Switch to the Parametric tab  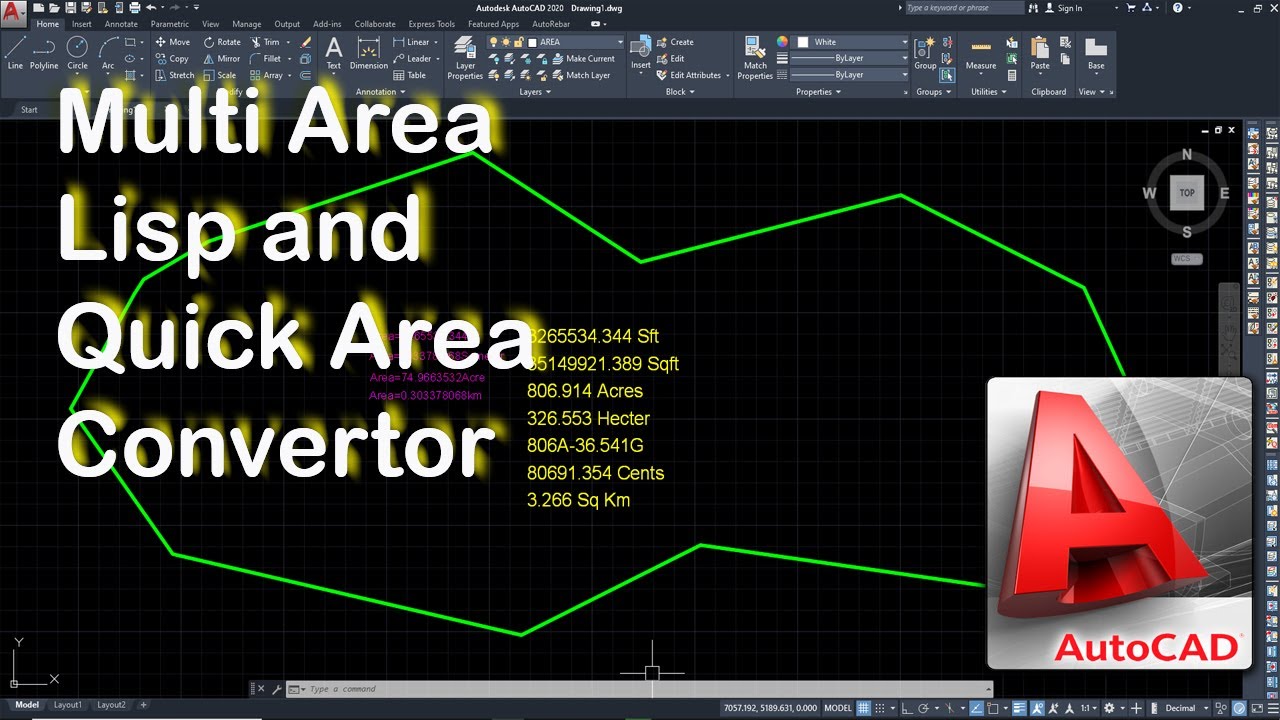(170, 24)
